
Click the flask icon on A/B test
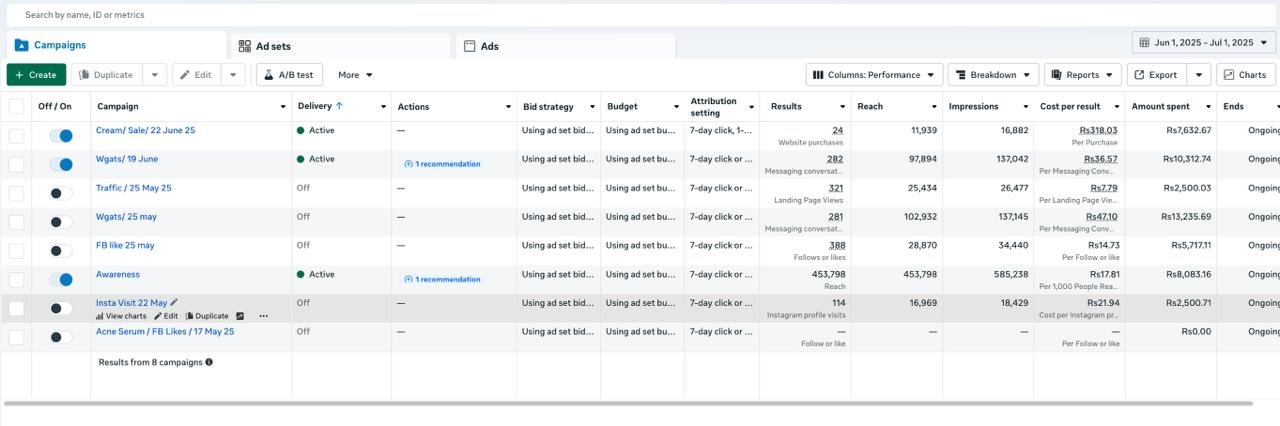pyautogui.click(x=269, y=75)
